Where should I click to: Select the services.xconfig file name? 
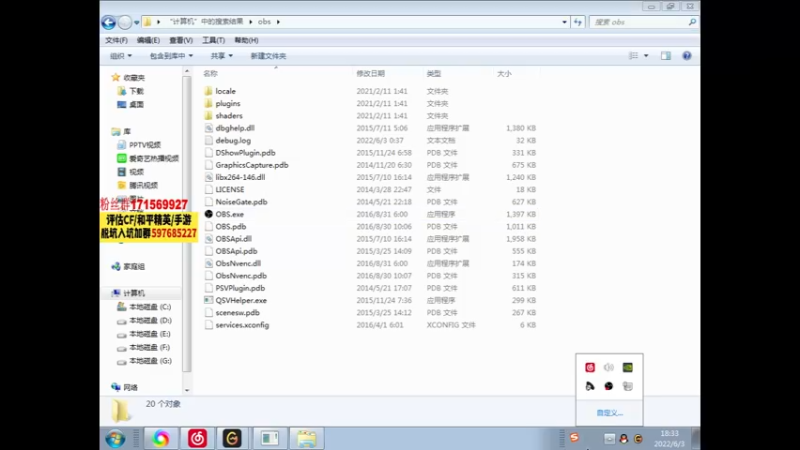point(242,325)
